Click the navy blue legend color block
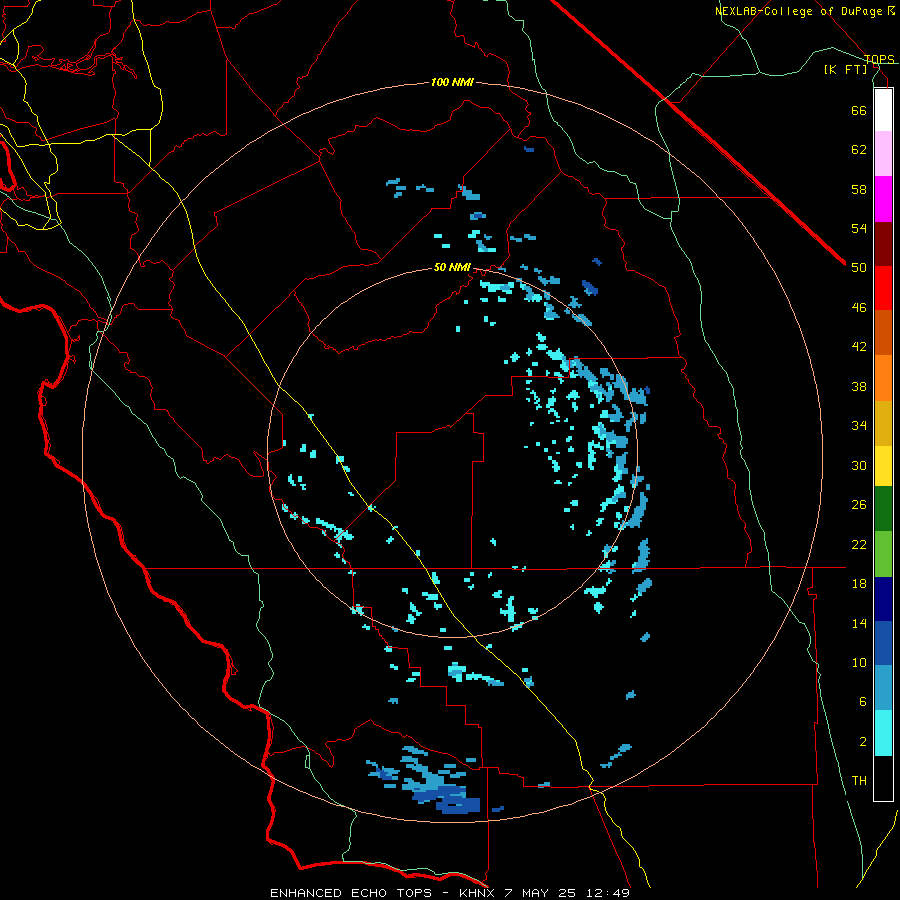Image resolution: width=900 pixels, height=900 pixels. click(883, 599)
